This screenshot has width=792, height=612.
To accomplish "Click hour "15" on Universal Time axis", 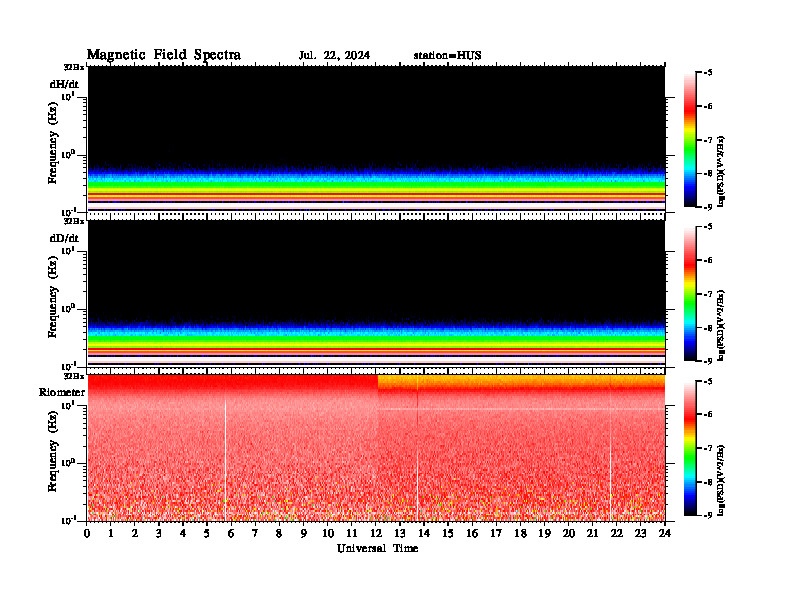I will tap(448, 533).
